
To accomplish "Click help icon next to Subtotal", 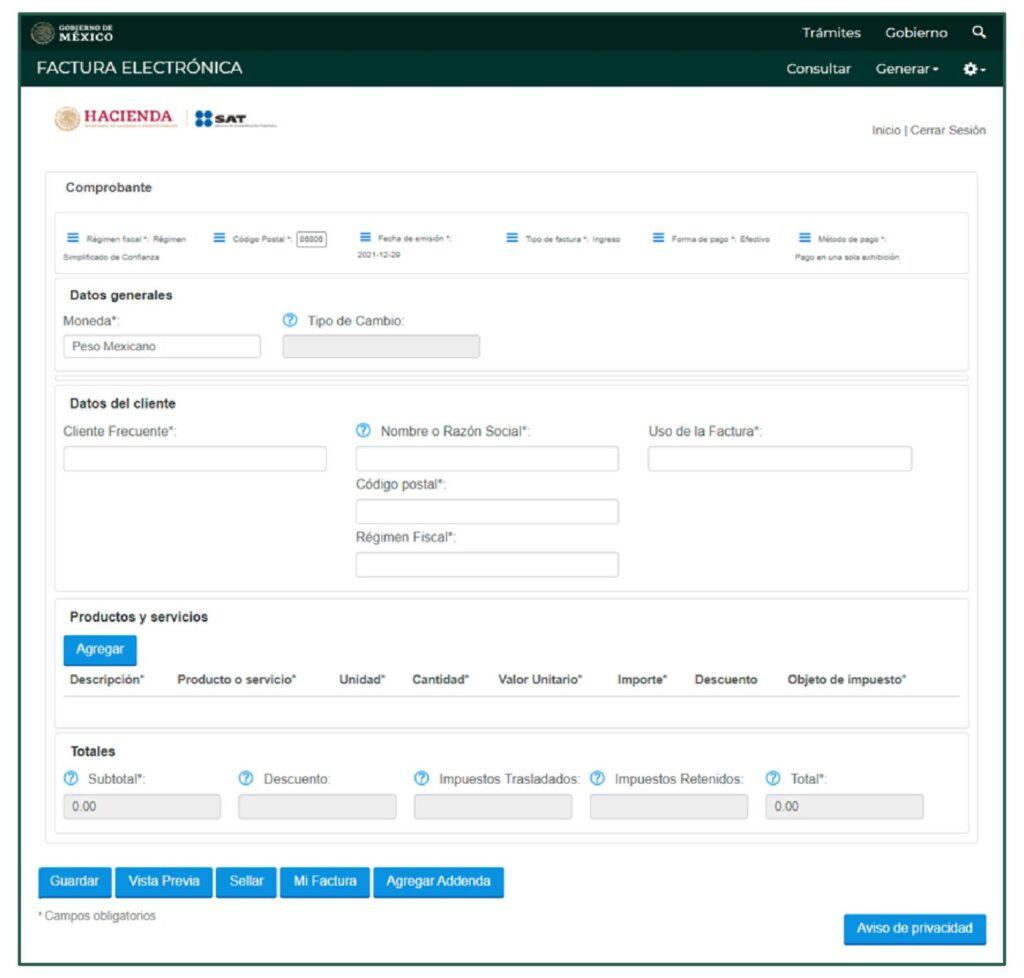I will pyautogui.click(x=71, y=779).
